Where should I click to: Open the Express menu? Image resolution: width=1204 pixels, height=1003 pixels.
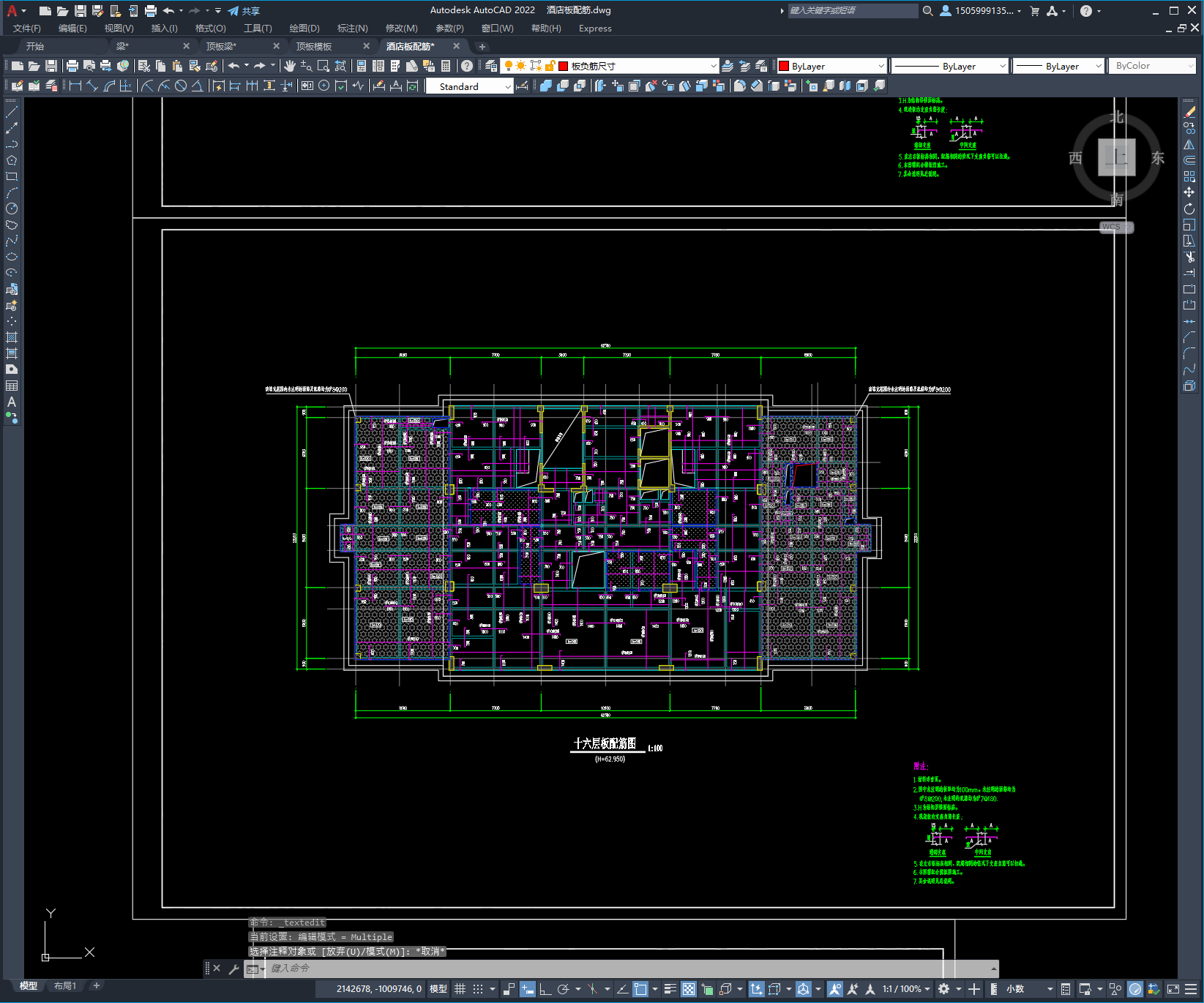595,29
